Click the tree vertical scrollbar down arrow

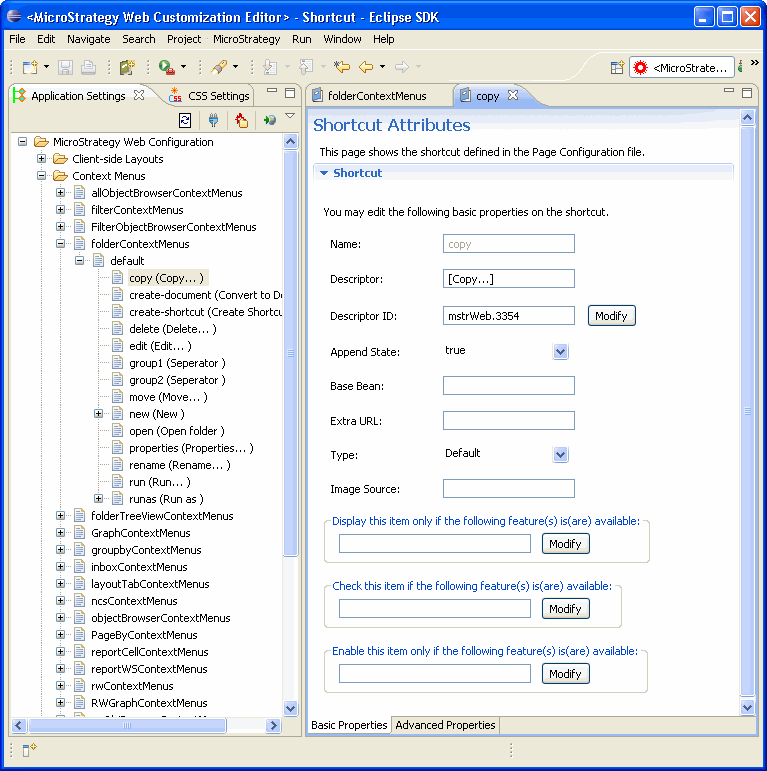click(291, 708)
